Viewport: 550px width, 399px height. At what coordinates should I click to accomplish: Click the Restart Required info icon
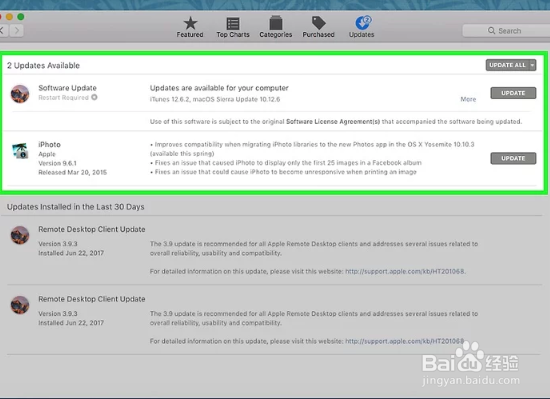point(94,97)
